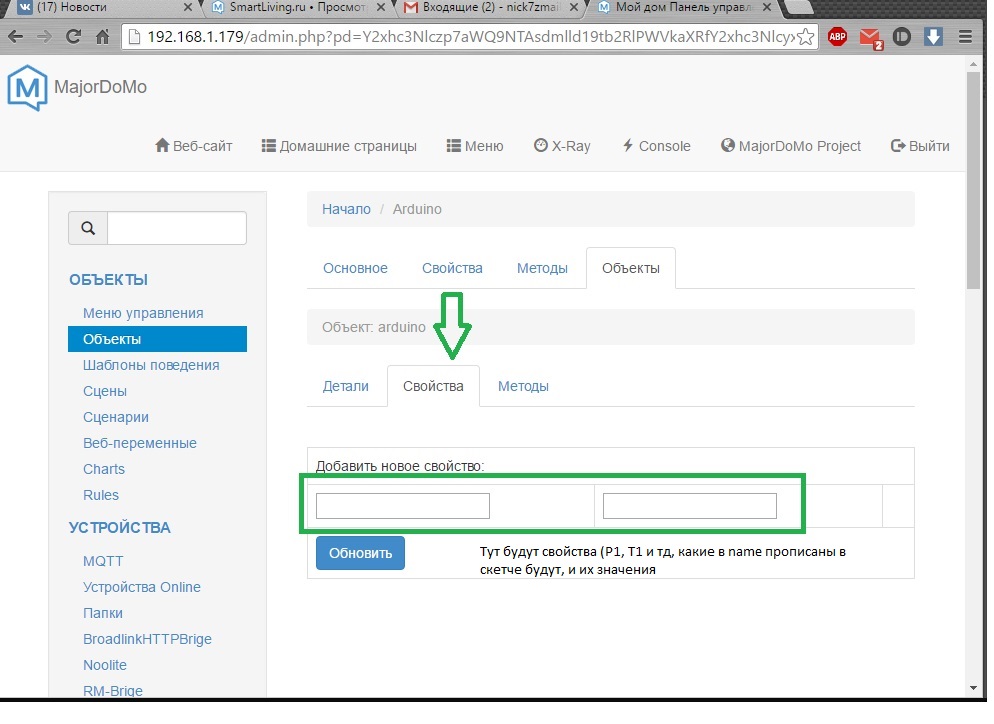Screen dimensions: 994x724
Task: Switch to Gmail Входящие browser tab
Action: point(489,7)
